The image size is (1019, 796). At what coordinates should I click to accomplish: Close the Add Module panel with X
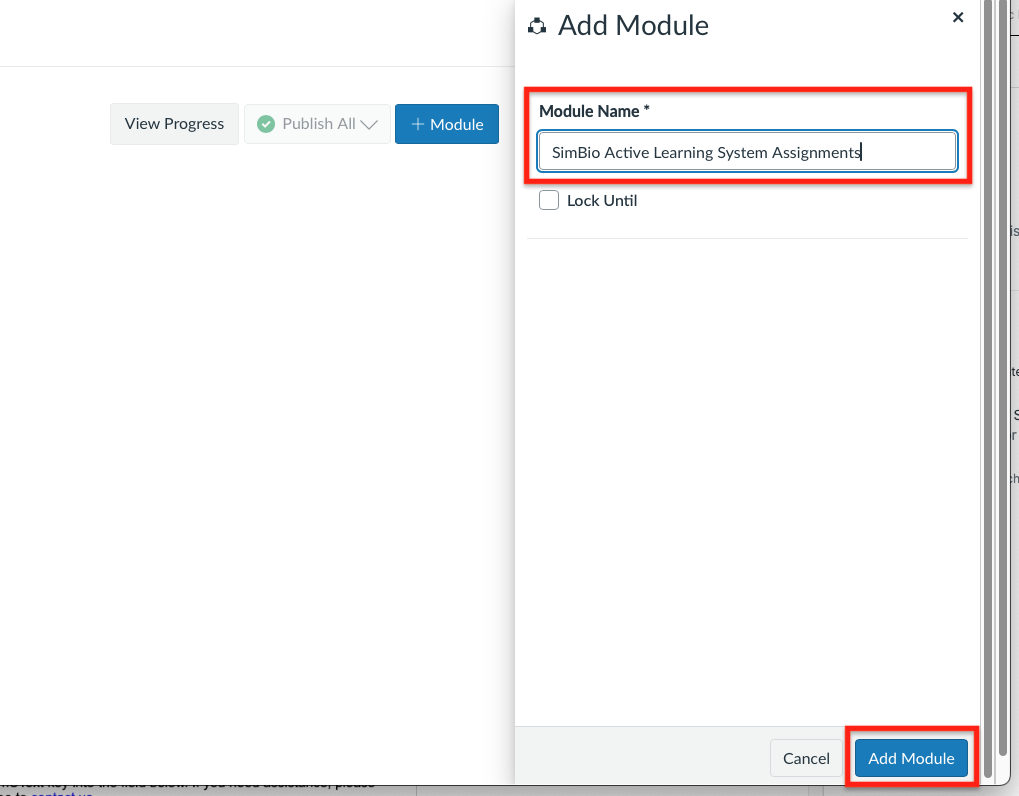[957, 17]
